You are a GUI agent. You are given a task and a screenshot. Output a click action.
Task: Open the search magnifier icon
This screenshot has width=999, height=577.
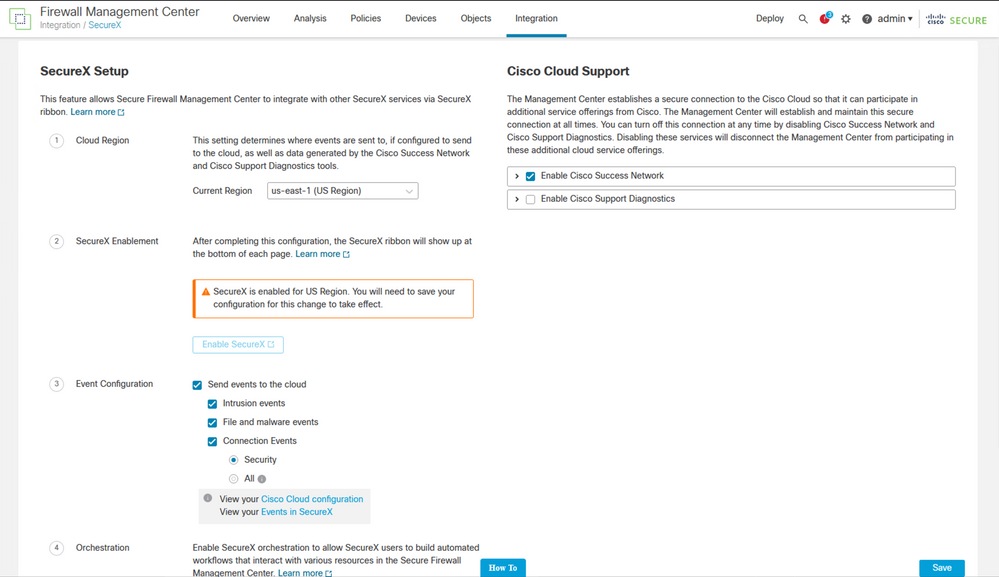coord(803,19)
